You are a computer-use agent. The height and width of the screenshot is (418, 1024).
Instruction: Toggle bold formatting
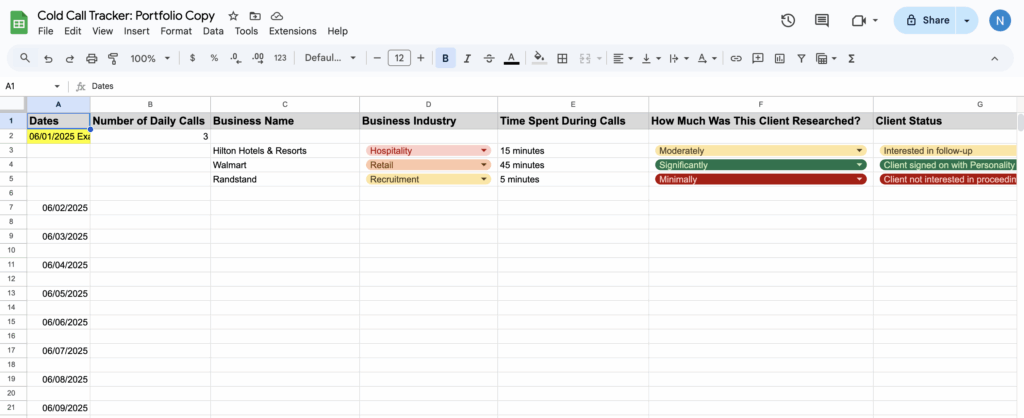[445, 58]
